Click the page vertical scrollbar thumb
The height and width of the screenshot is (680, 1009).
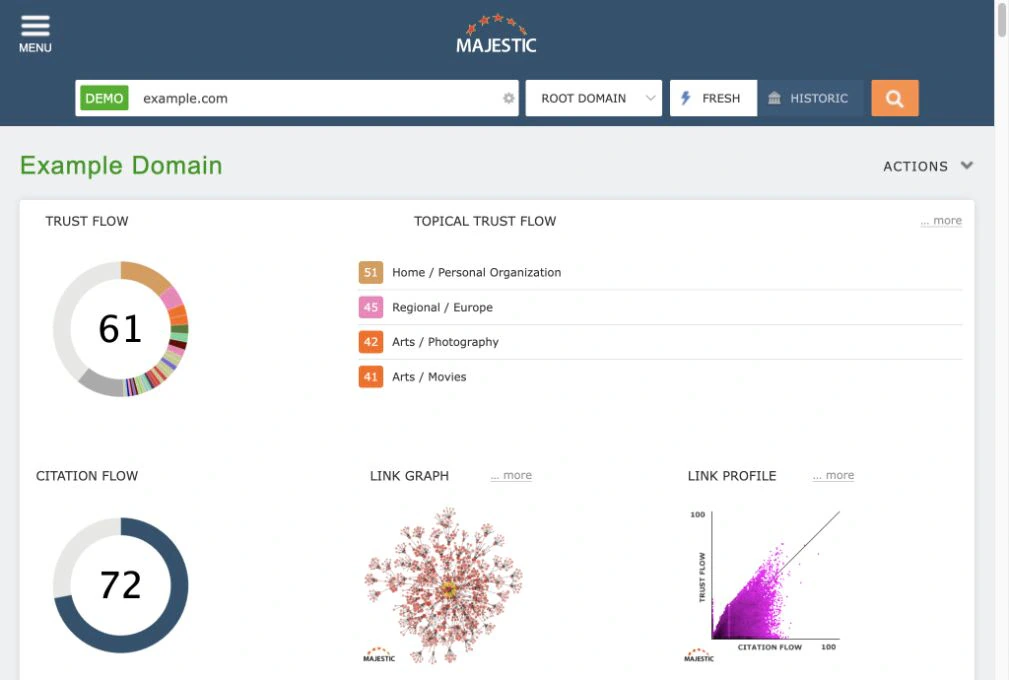[1003, 19]
